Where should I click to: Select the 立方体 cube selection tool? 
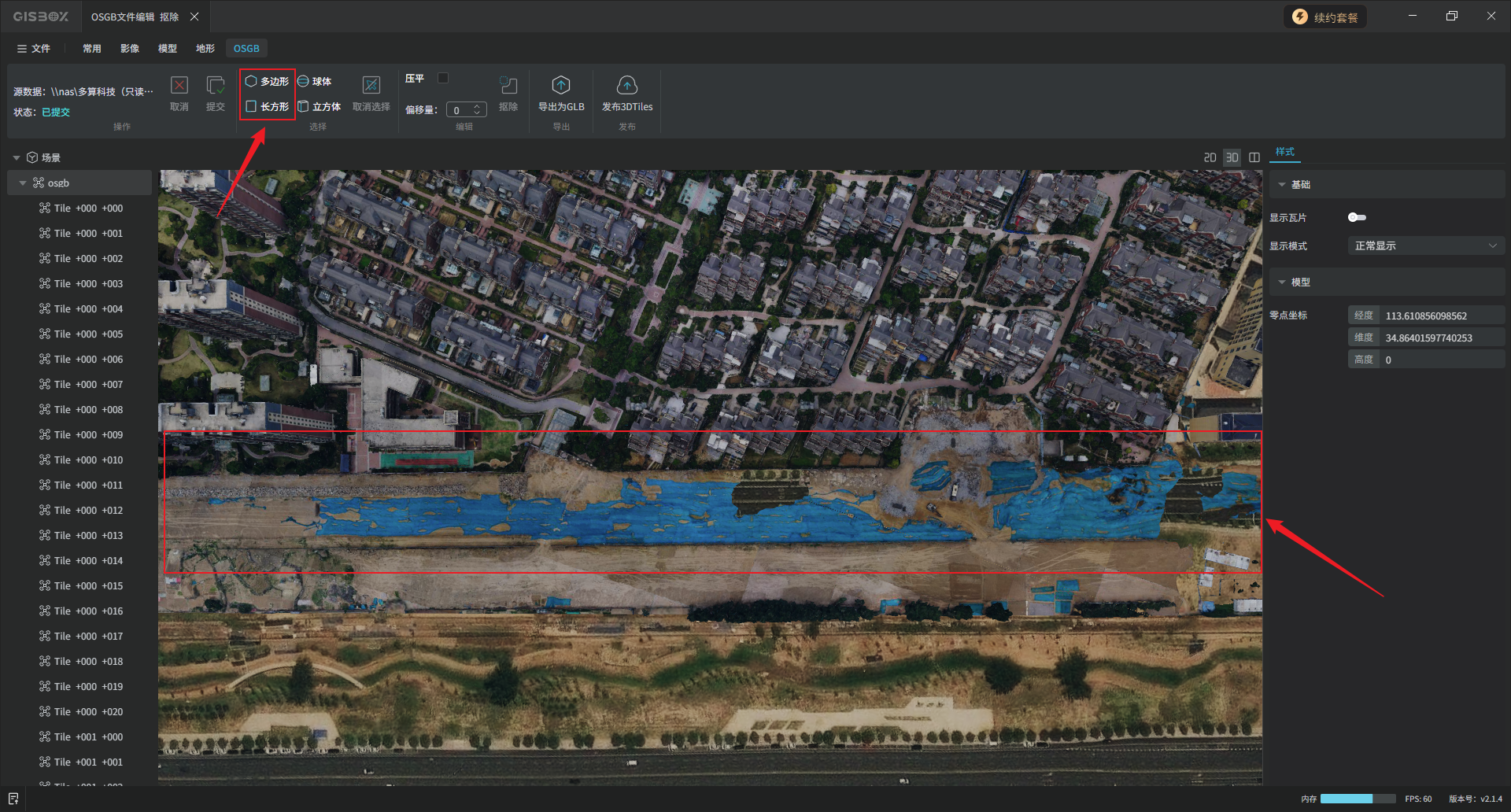tap(320, 106)
